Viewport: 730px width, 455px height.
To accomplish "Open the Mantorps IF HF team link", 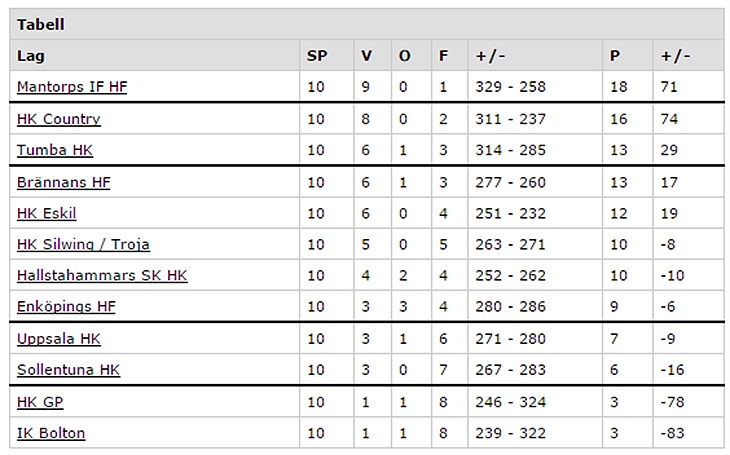I will [72, 87].
